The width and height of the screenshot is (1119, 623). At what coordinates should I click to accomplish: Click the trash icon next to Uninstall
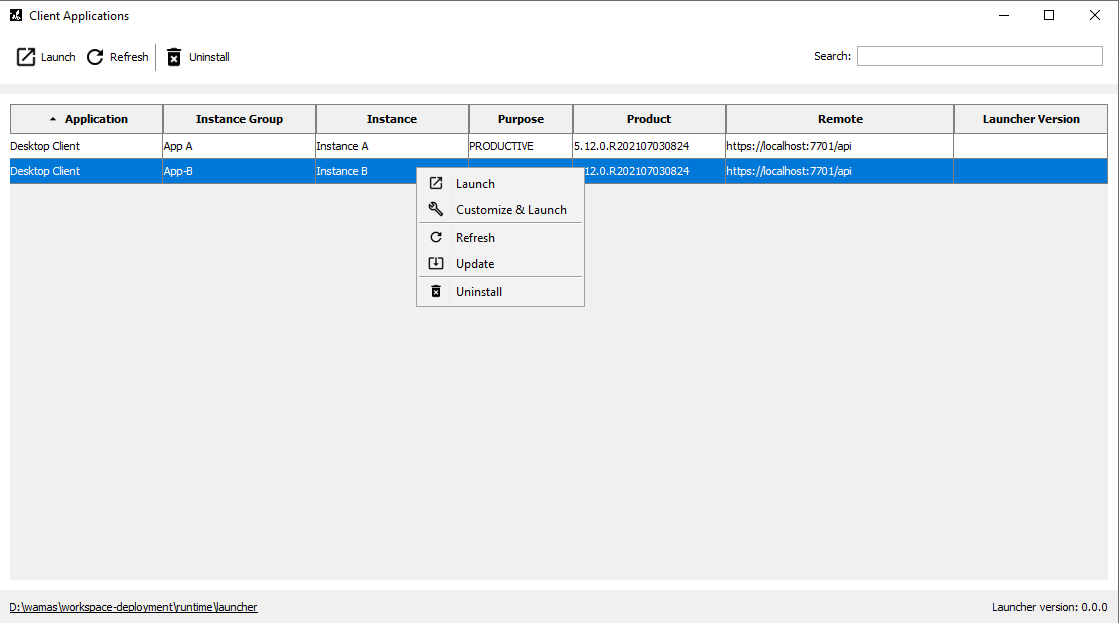click(436, 291)
